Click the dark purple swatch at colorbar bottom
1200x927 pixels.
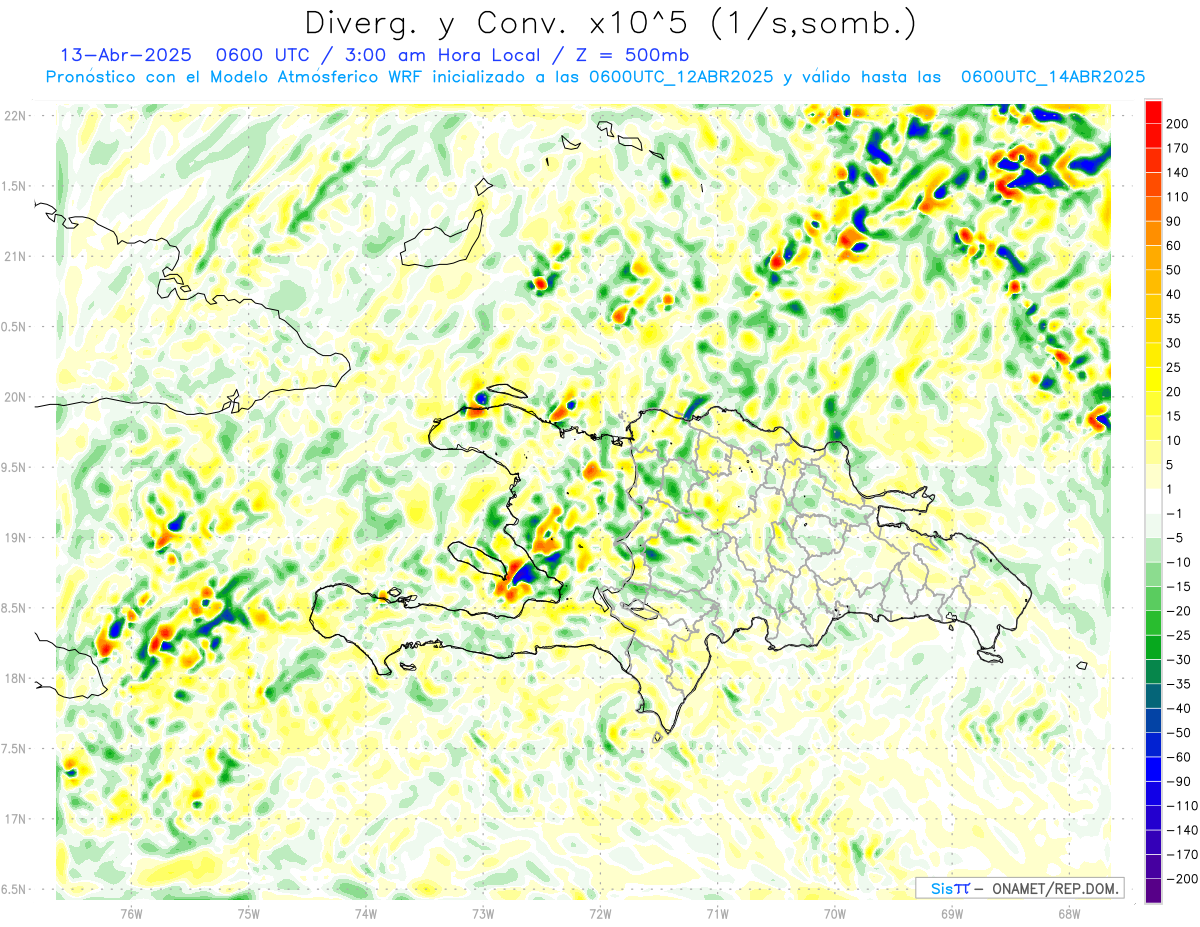1153,890
